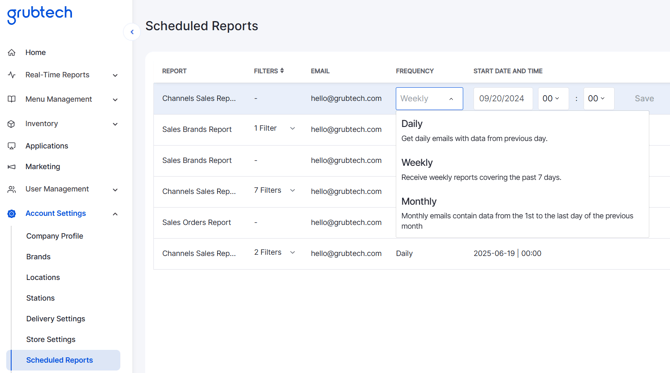
Task: Click the START DATE AND TIME header
Action: coord(508,71)
